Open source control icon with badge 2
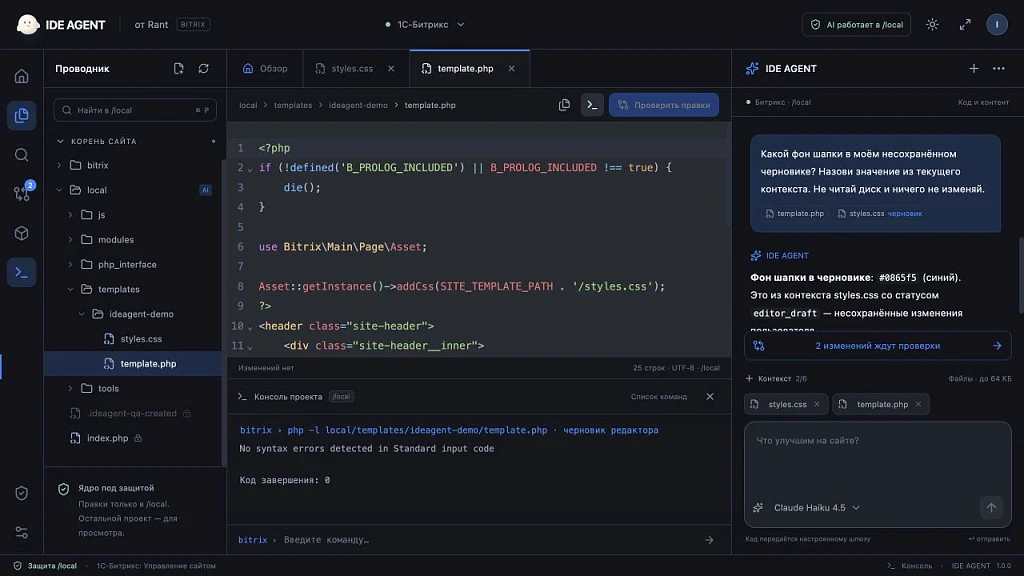1024x576 pixels. click(22, 194)
